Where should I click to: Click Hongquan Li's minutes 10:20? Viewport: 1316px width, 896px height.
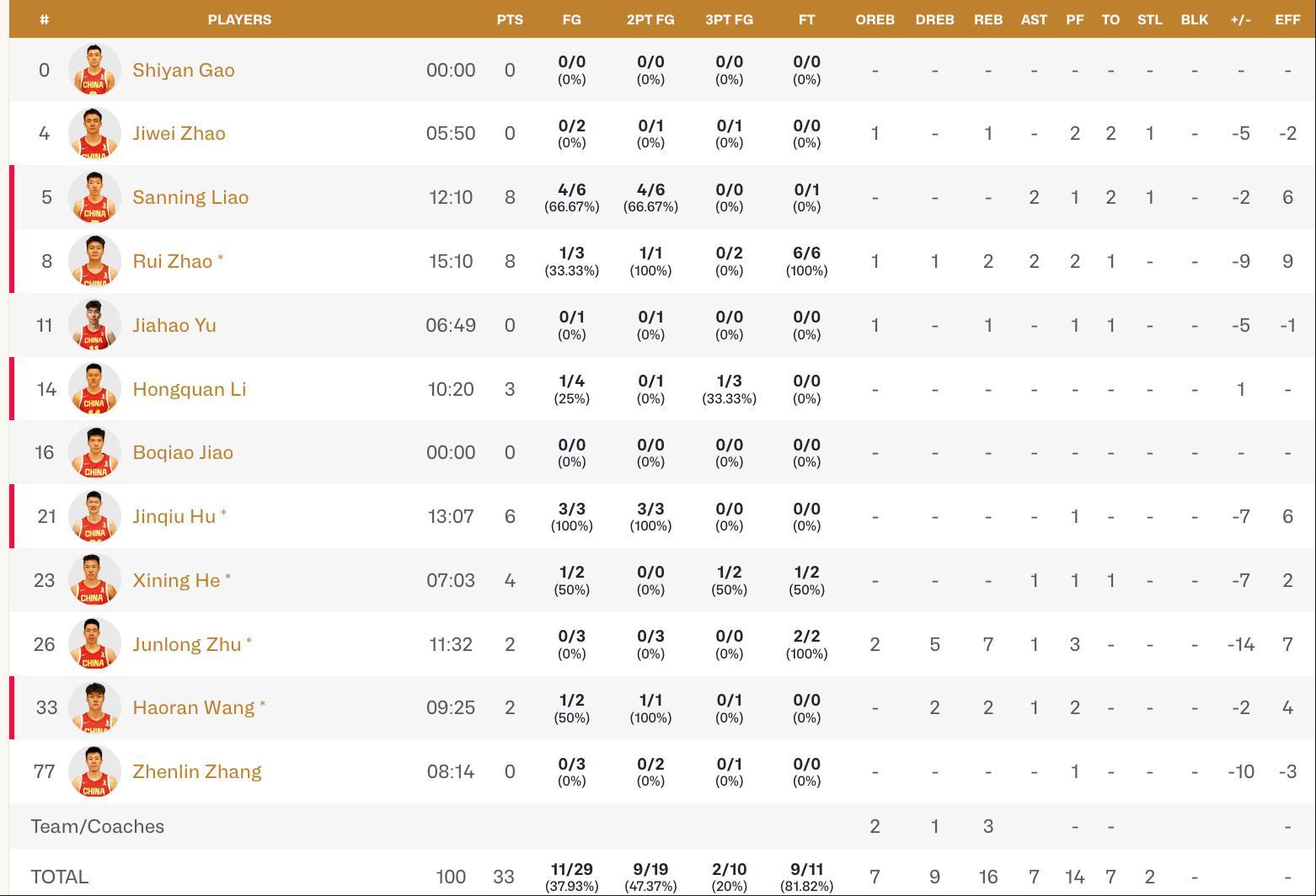[x=451, y=389]
